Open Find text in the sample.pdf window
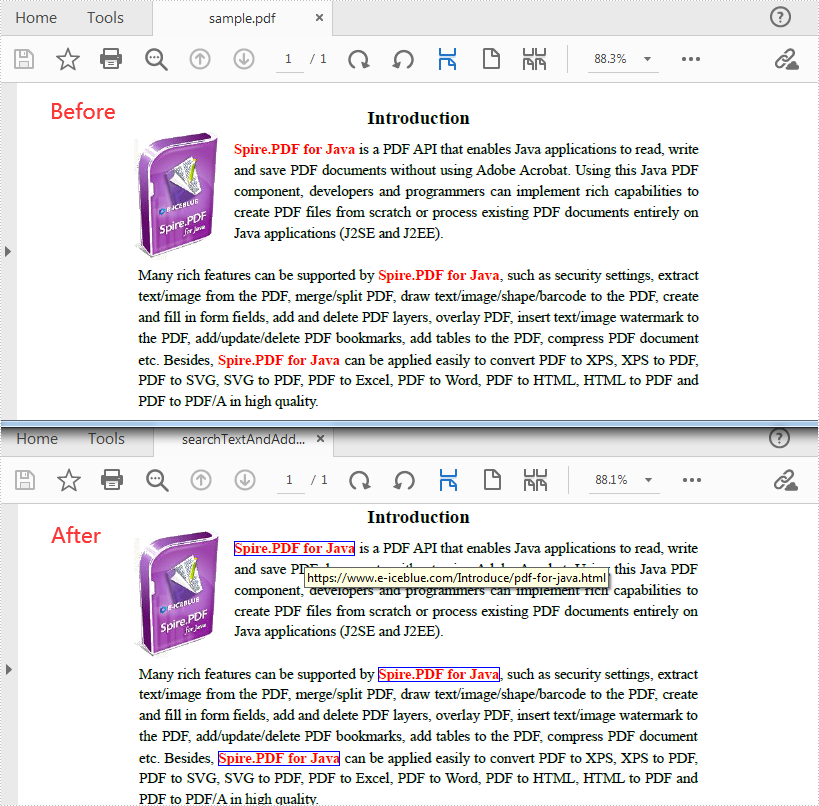 click(x=156, y=60)
